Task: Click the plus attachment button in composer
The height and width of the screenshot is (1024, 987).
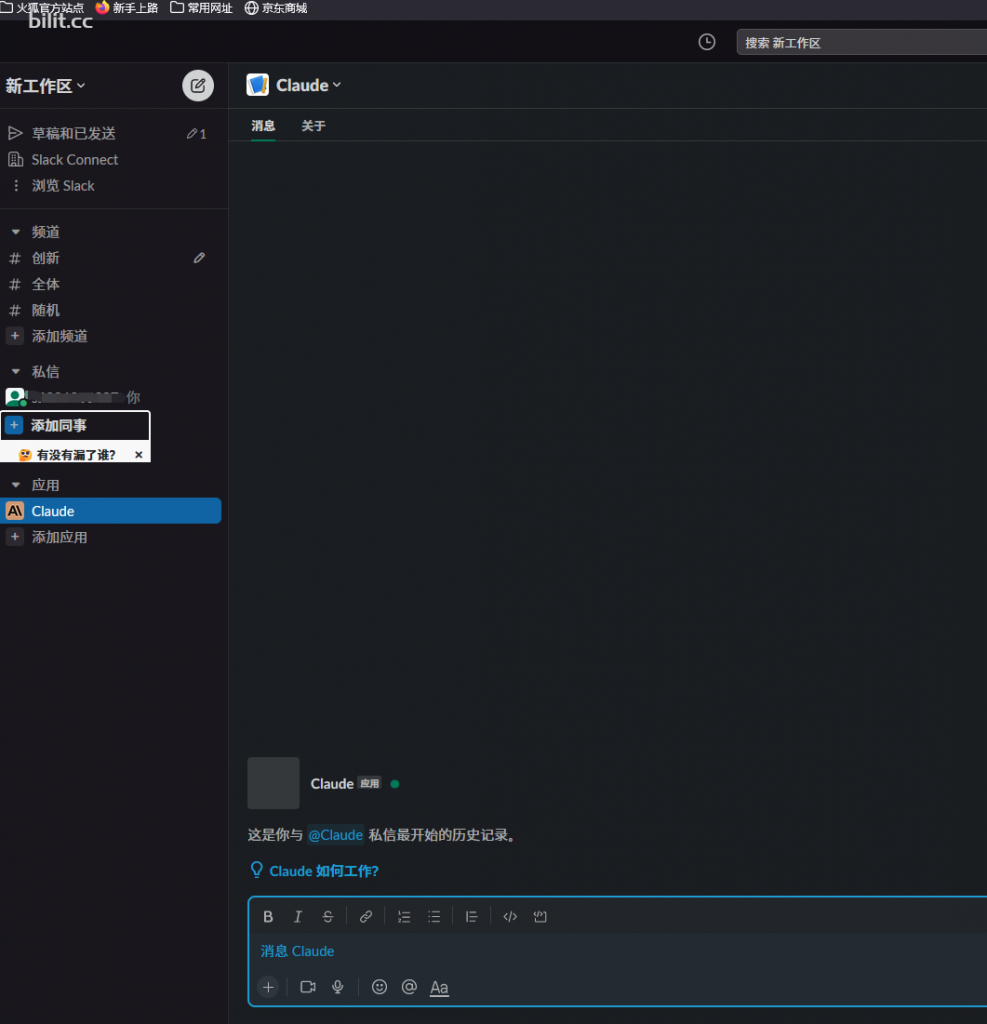Action: click(268, 987)
